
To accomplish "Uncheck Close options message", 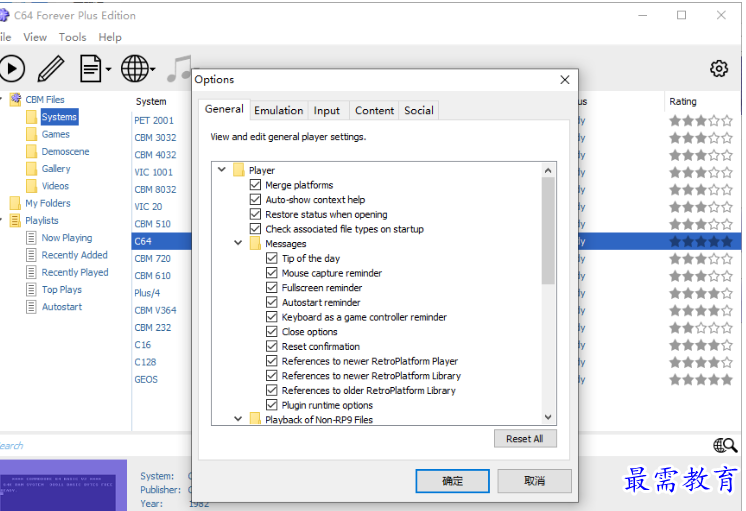I will 272,331.
